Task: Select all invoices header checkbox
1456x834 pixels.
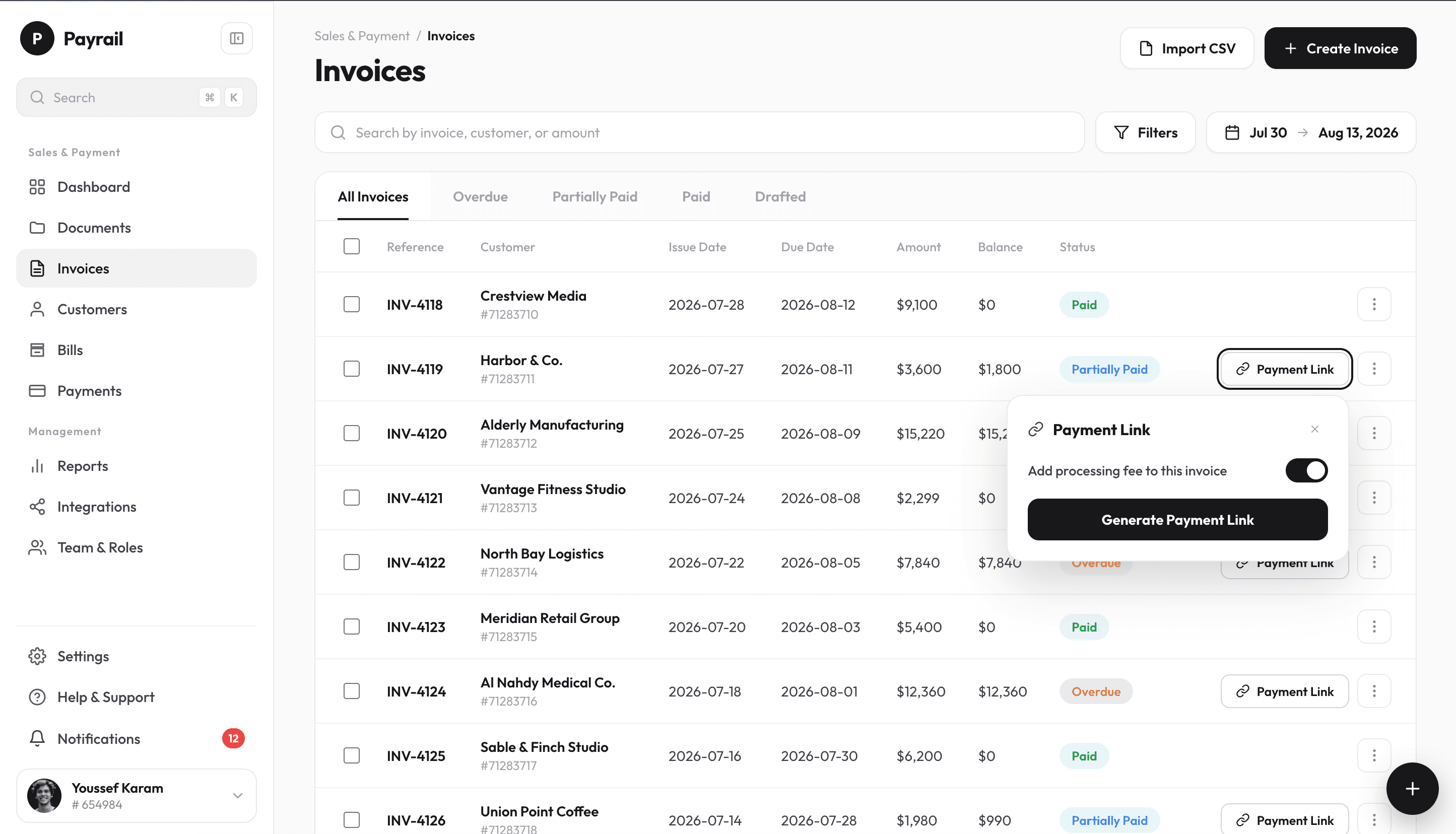Action: click(351, 246)
